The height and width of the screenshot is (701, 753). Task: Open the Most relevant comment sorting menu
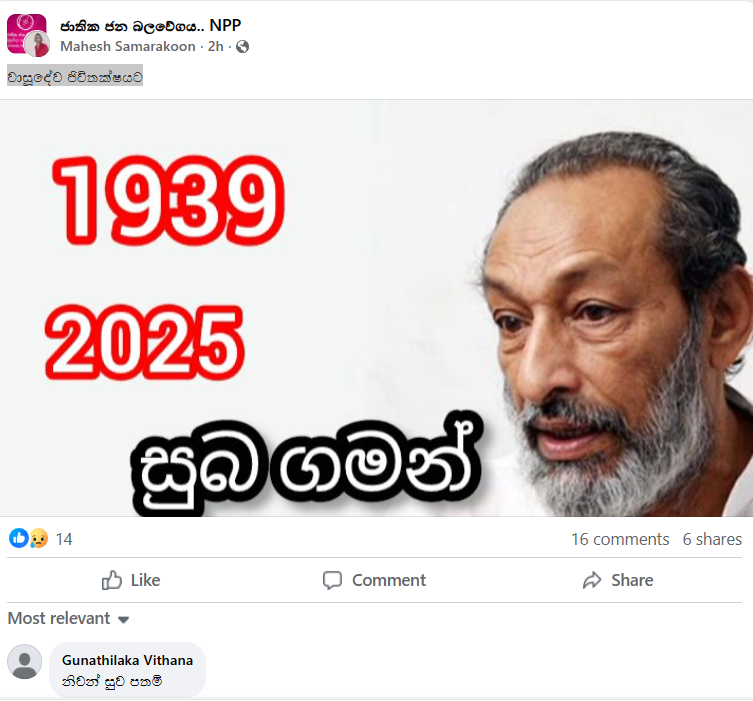point(68,618)
